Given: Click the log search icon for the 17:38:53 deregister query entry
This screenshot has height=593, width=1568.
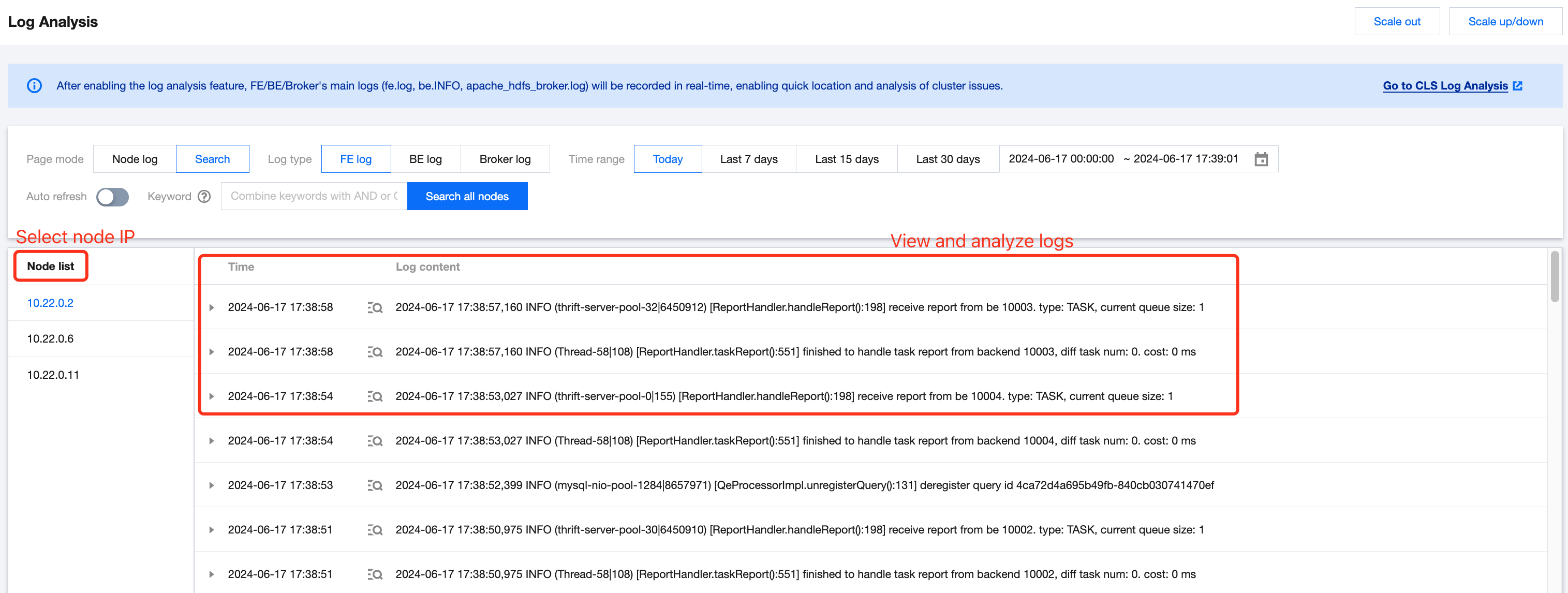Looking at the screenshot, I should [x=375, y=485].
